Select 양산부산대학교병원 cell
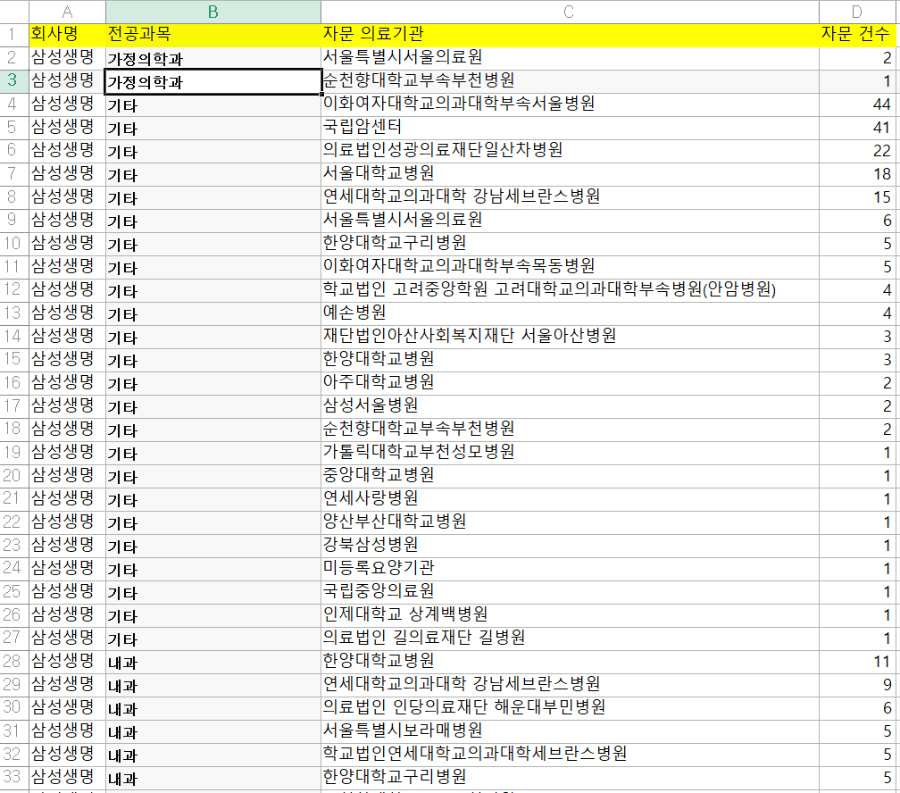The height and width of the screenshot is (793, 900). coord(569,522)
